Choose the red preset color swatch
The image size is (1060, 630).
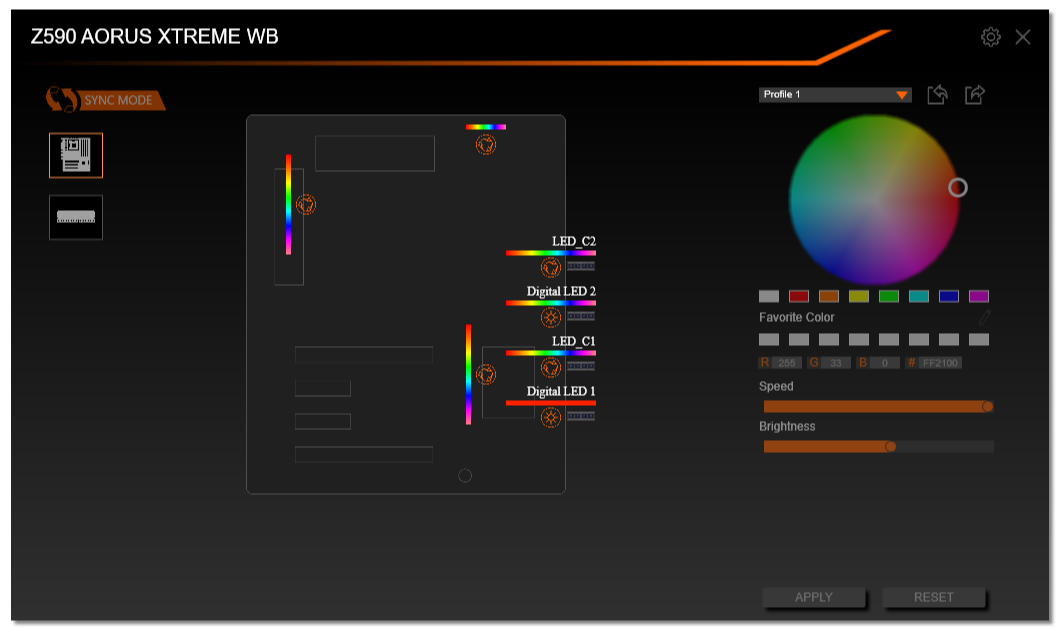798,296
